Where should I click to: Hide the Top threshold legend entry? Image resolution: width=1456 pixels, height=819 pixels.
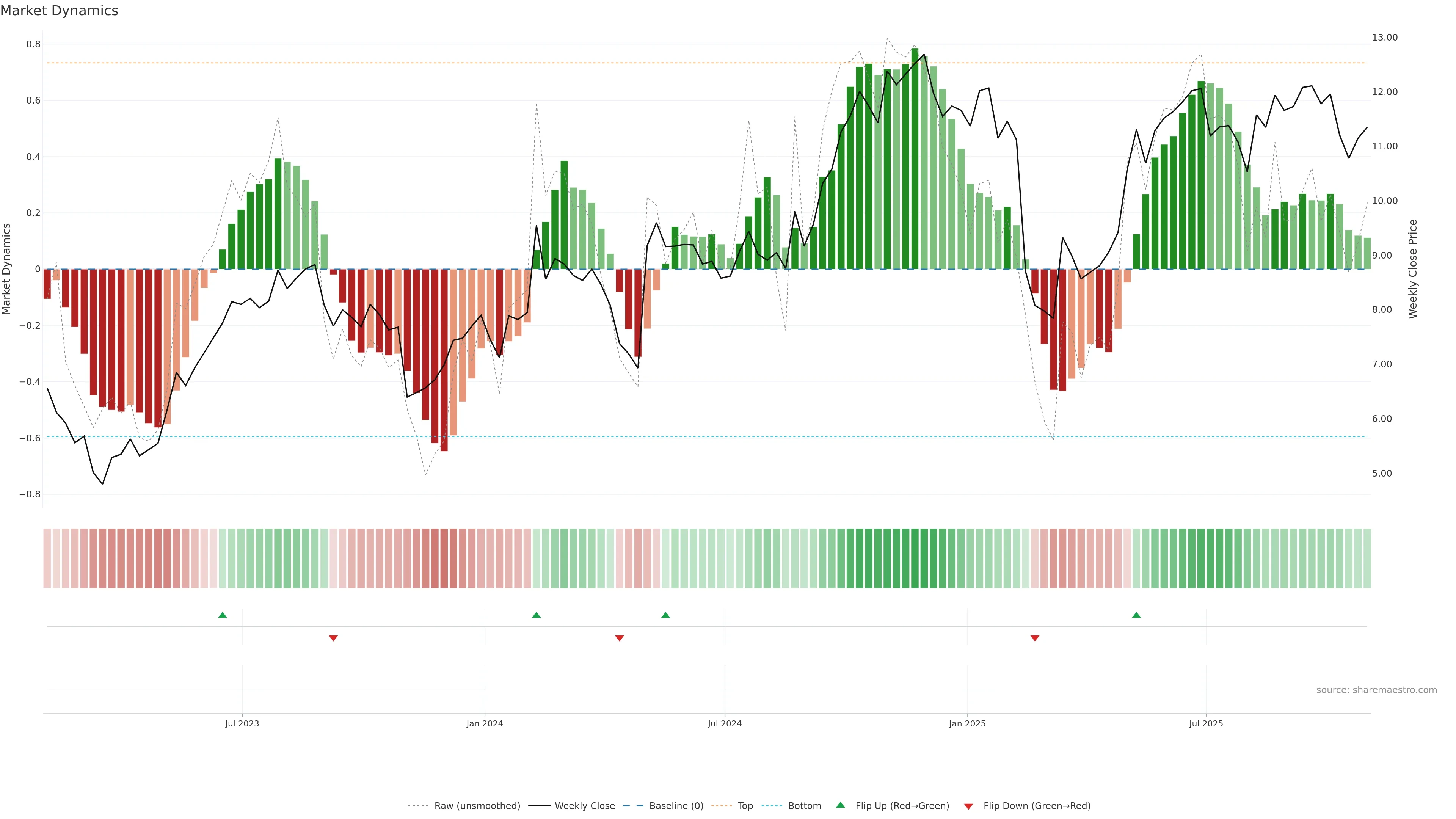click(x=745, y=806)
